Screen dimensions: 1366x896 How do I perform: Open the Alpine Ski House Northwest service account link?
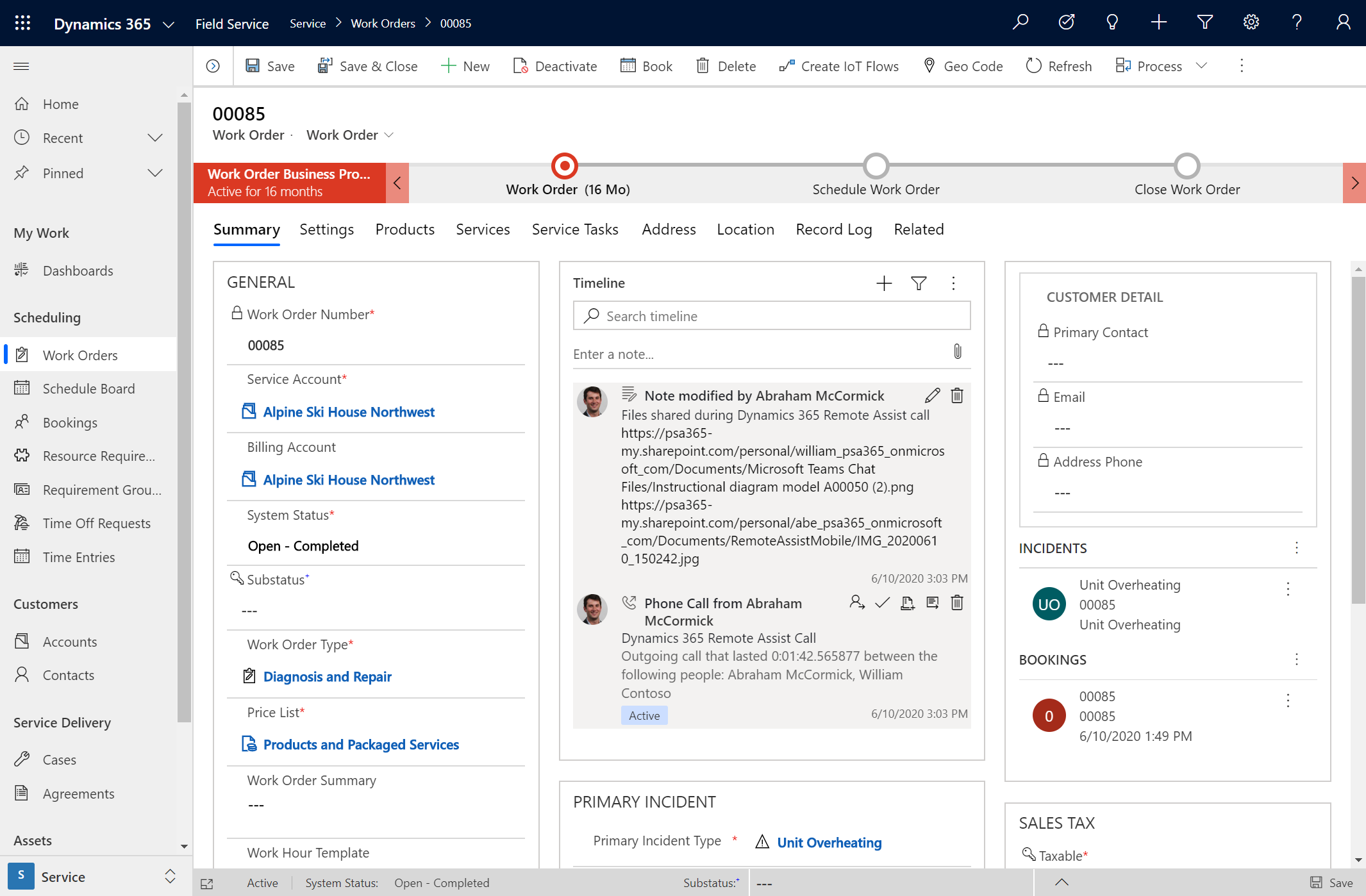[x=349, y=412]
